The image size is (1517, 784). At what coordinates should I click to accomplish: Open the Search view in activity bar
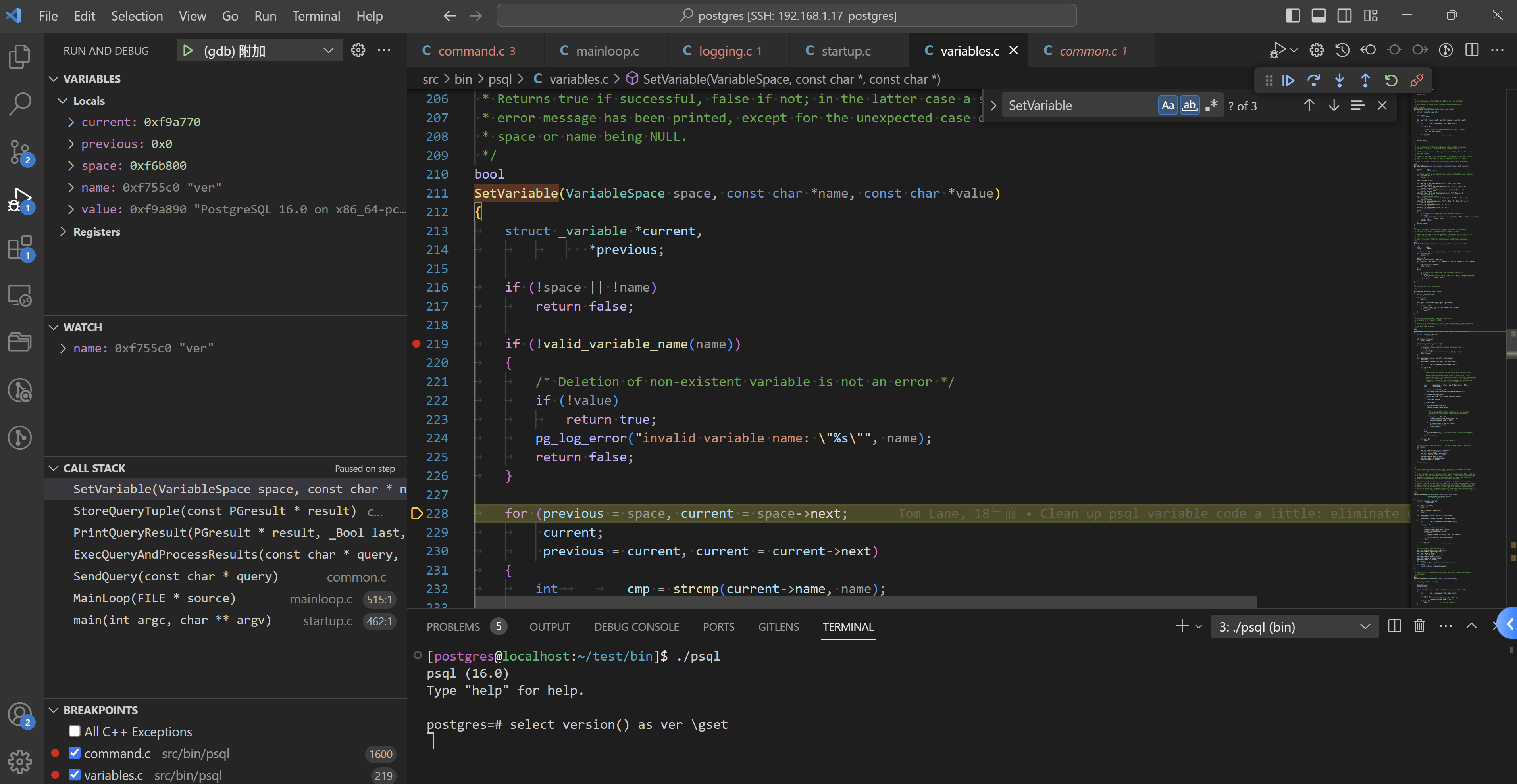click(x=20, y=104)
